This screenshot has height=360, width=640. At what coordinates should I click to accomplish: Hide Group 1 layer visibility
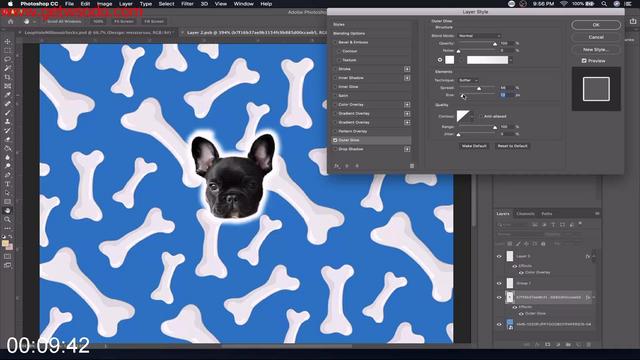click(x=499, y=283)
